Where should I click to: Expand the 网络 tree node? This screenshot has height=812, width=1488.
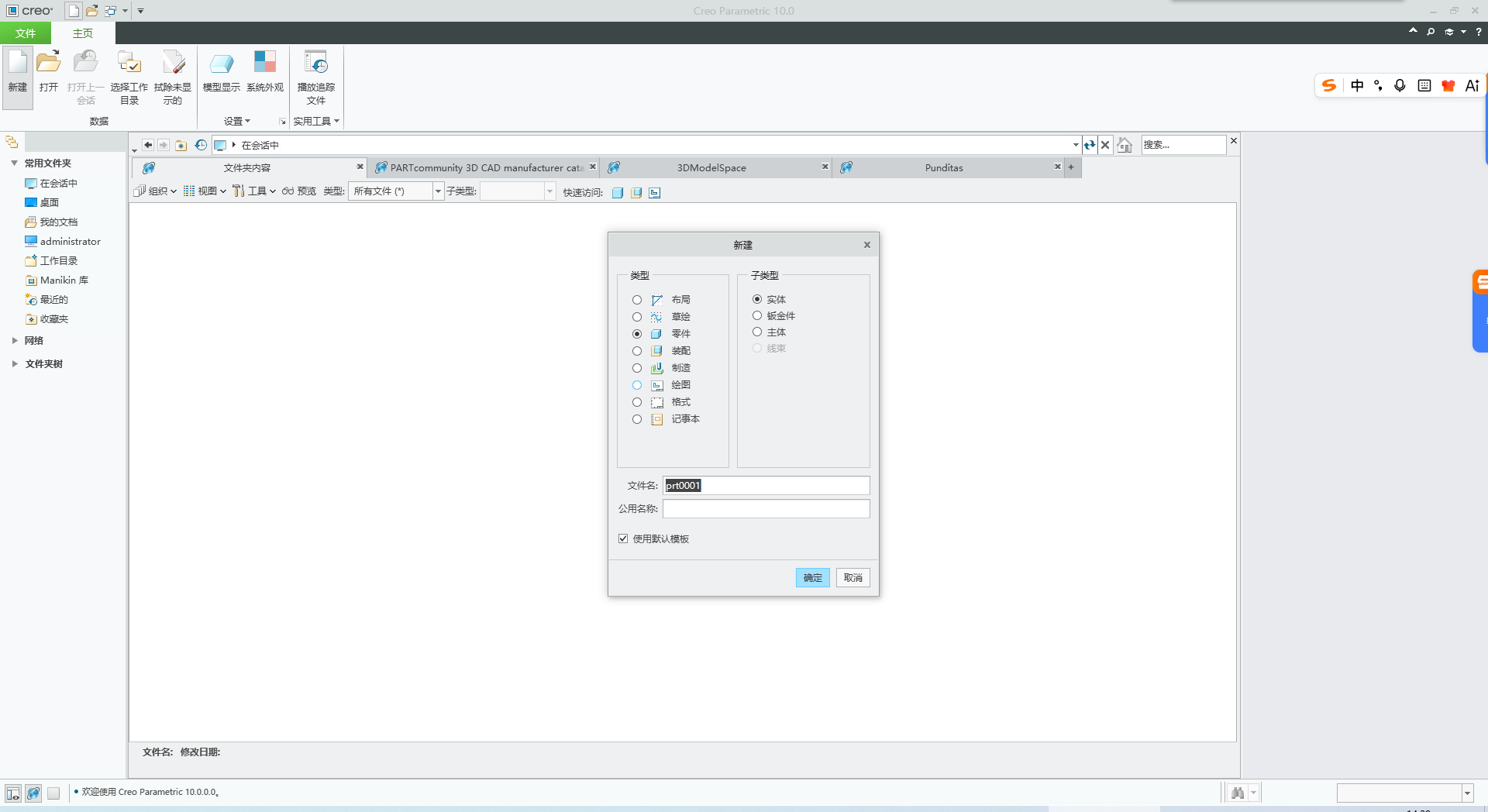pyautogui.click(x=15, y=340)
